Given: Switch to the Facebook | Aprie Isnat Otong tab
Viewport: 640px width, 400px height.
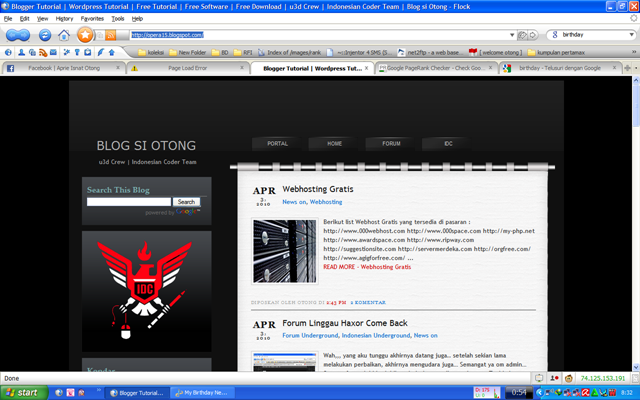Looking at the screenshot, I should [x=63, y=68].
